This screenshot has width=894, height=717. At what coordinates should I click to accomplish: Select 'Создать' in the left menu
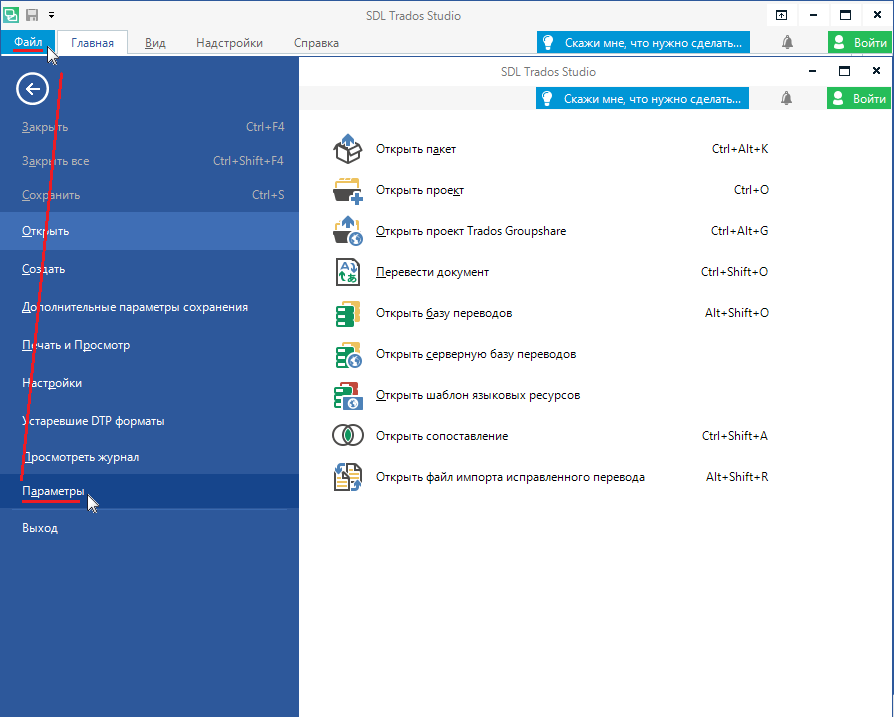[44, 269]
